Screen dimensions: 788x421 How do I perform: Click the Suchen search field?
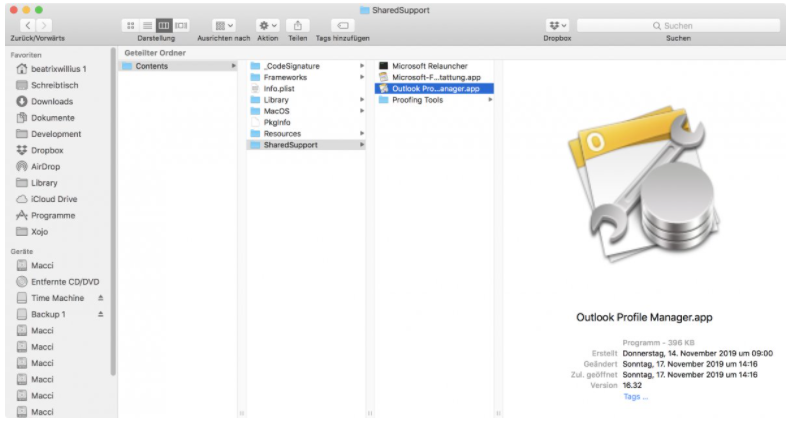678,24
